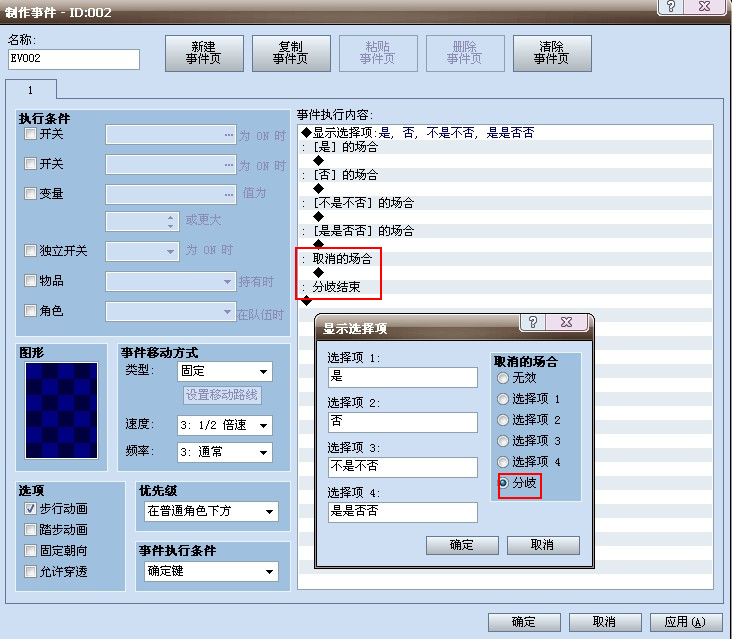Select 选择项 3 cancel radio option
Image resolution: width=732 pixels, height=639 pixels.
pyautogui.click(x=503, y=441)
